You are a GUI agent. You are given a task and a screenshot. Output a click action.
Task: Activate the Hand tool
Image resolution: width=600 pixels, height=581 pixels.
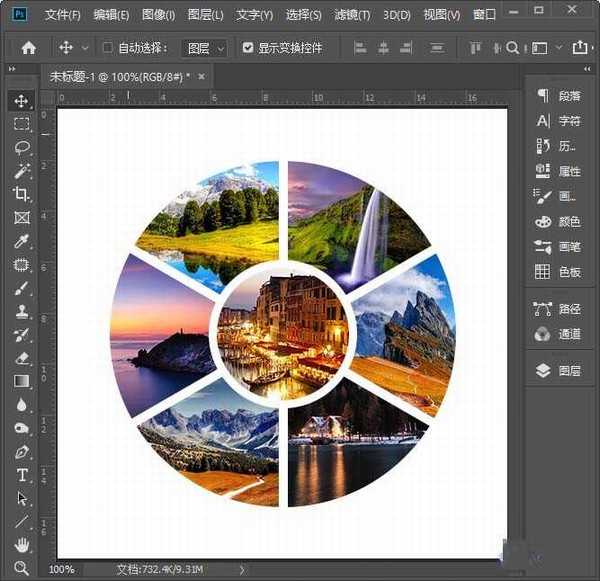21,545
